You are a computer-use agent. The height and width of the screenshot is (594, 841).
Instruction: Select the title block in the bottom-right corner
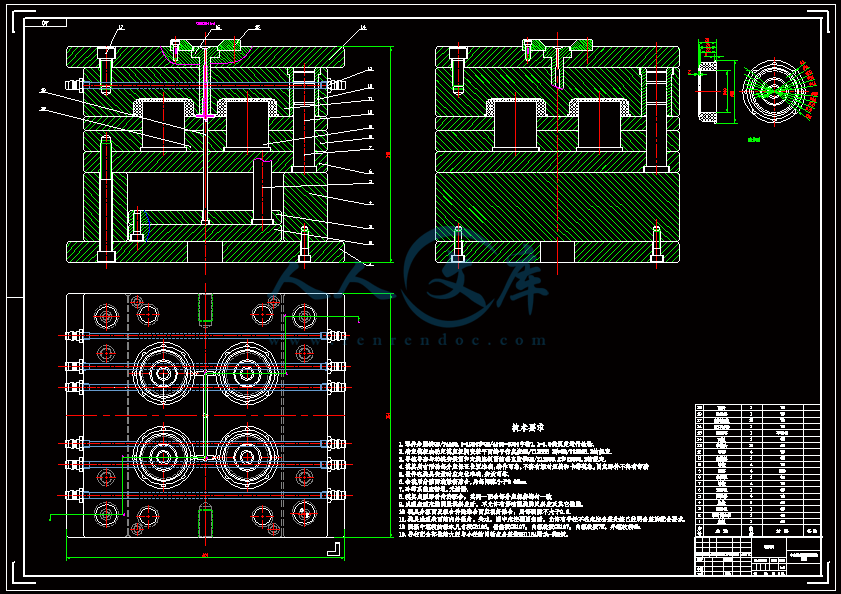(x=757, y=557)
